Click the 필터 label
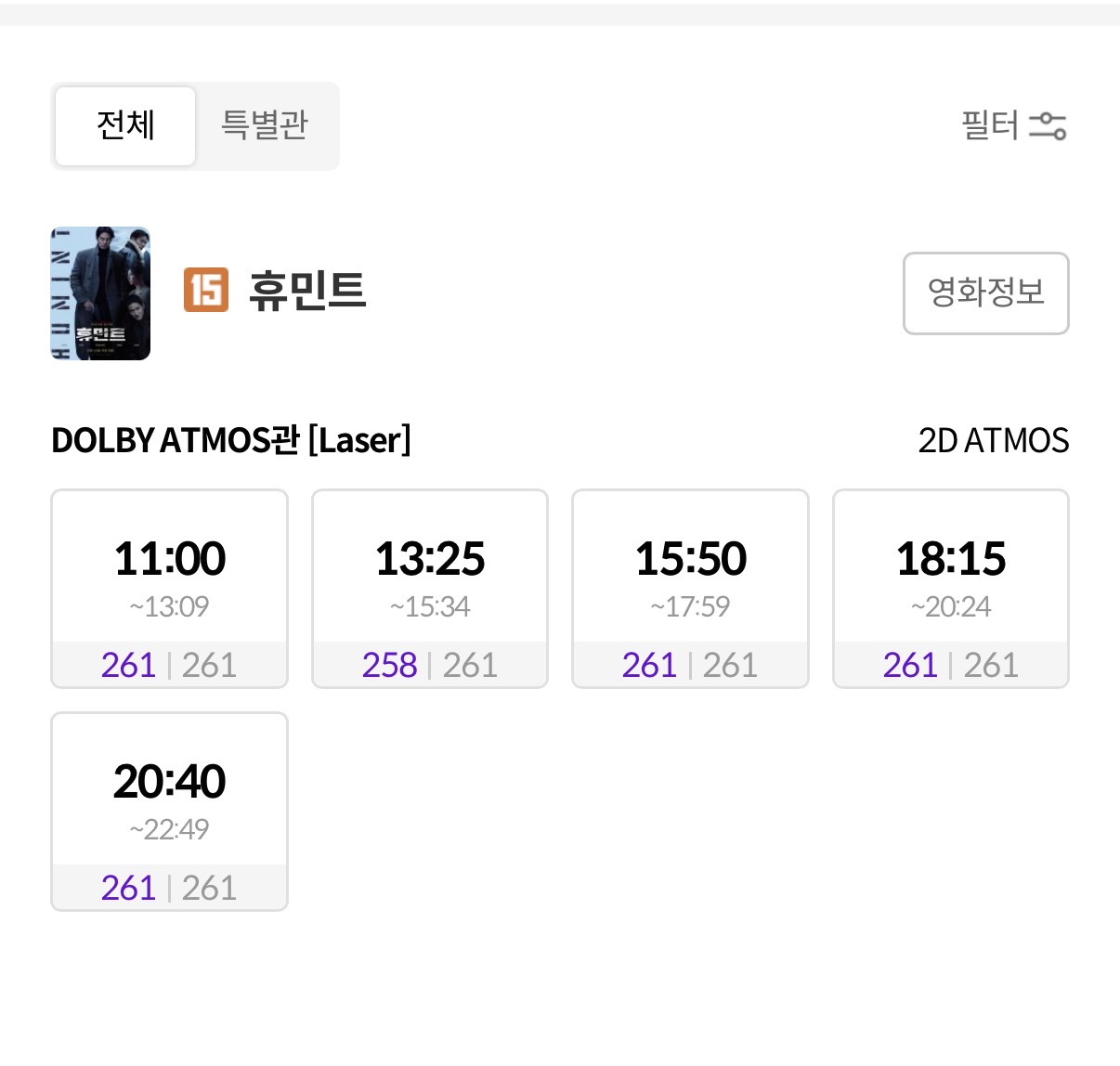1120x1066 pixels. click(990, 125)
